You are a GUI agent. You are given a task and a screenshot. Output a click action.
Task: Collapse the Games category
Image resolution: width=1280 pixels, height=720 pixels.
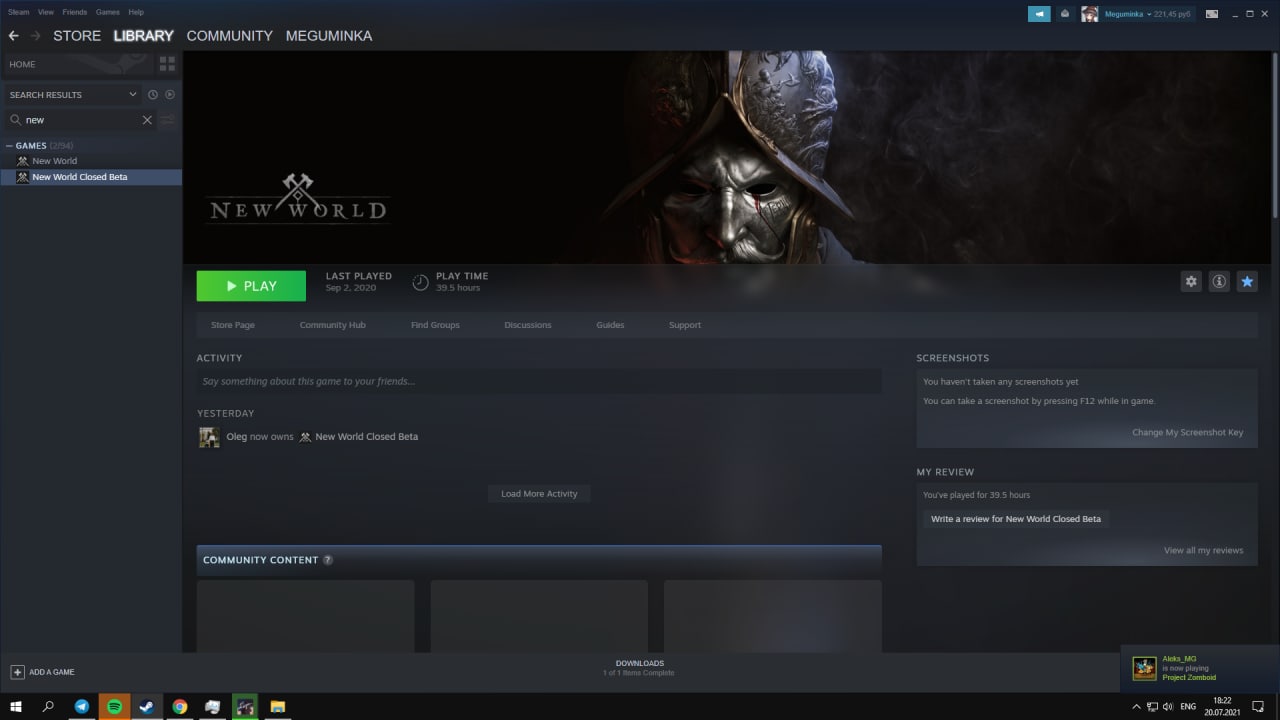click(9, 146)
